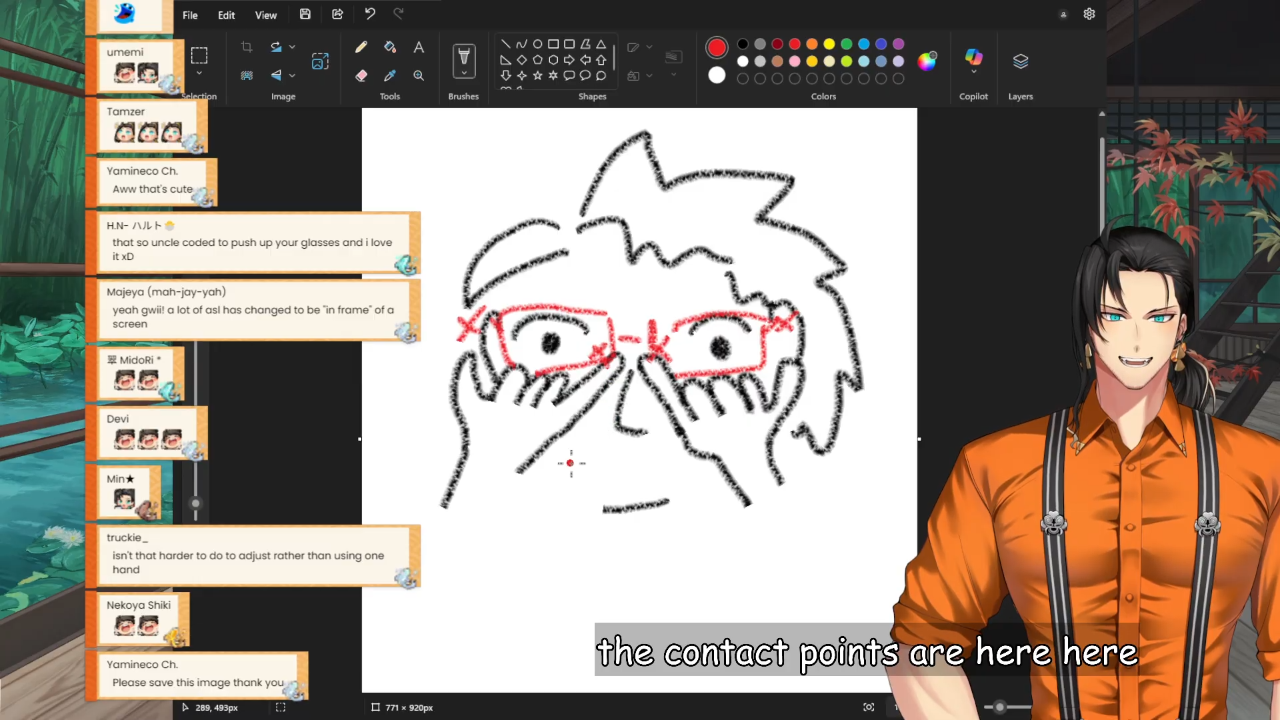Open the Edit colors wheel
This screenshot has height=720, width=1280.
click(x=927, y=61)
